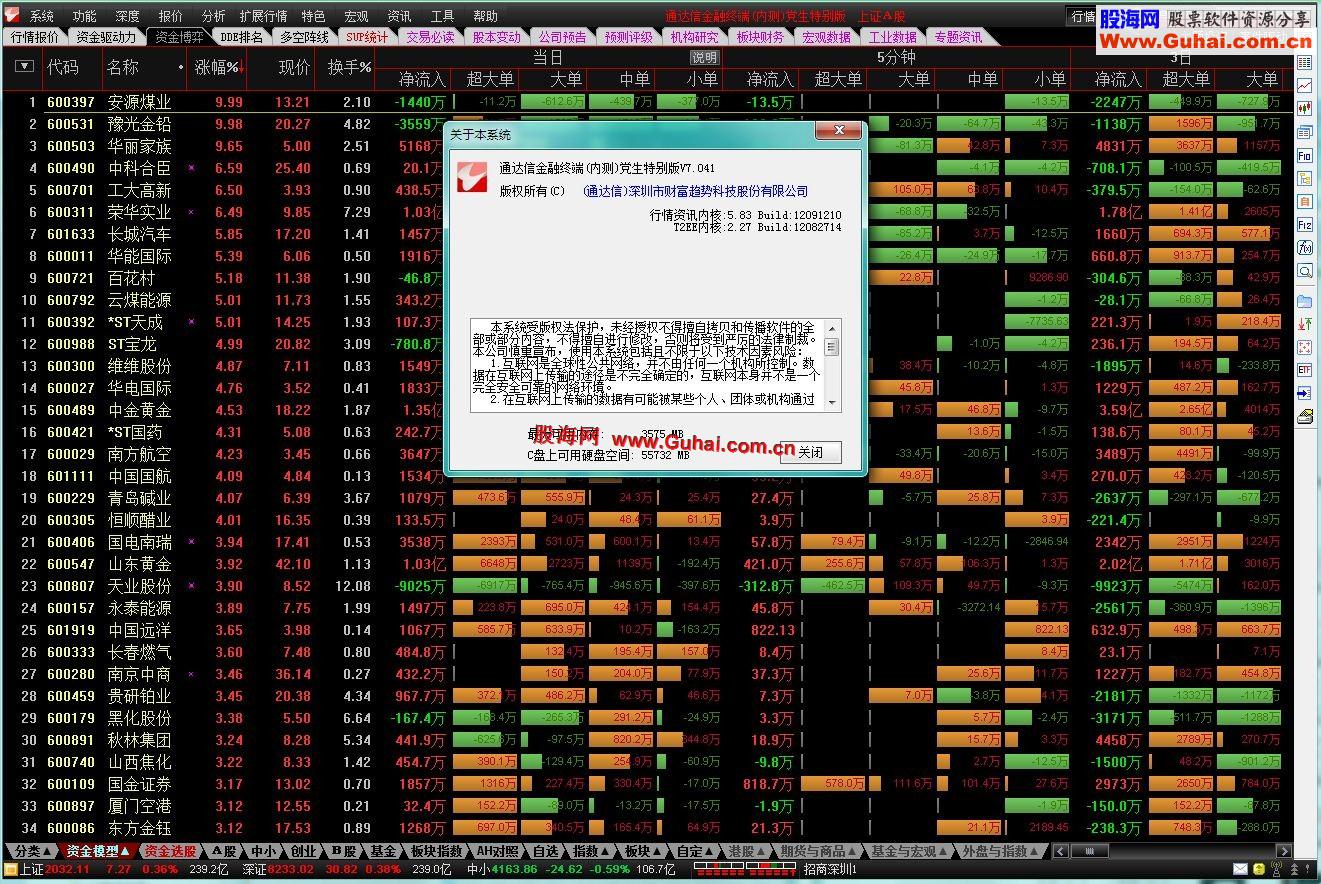Open the 扩展行情 menu
The height and width of the screenshot is (884, 1321).
[263, 16]
